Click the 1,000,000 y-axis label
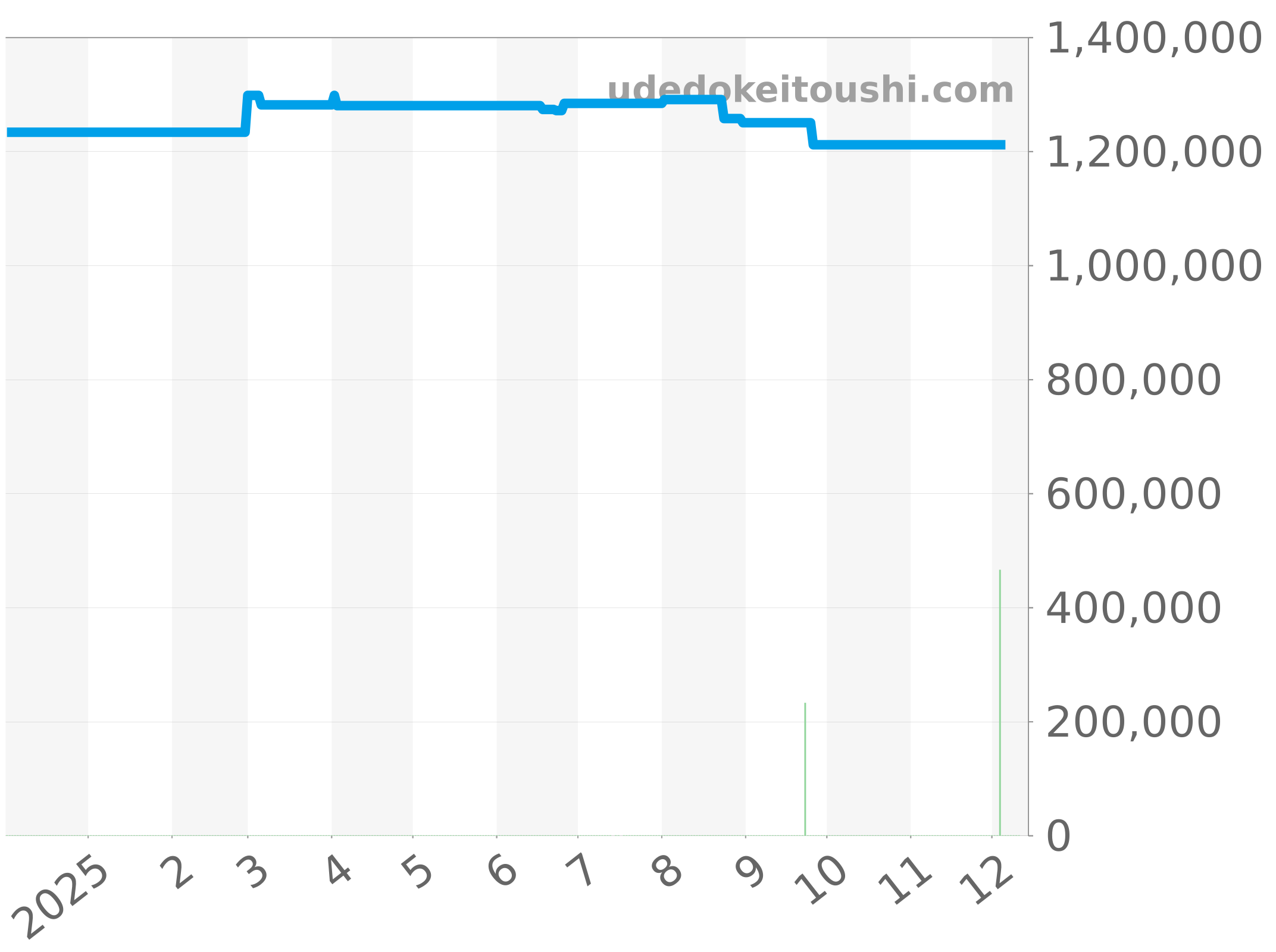Image resolution: width=1276 pixels, height=952 pixels. pyautogui.click(x=1153, y=267)
